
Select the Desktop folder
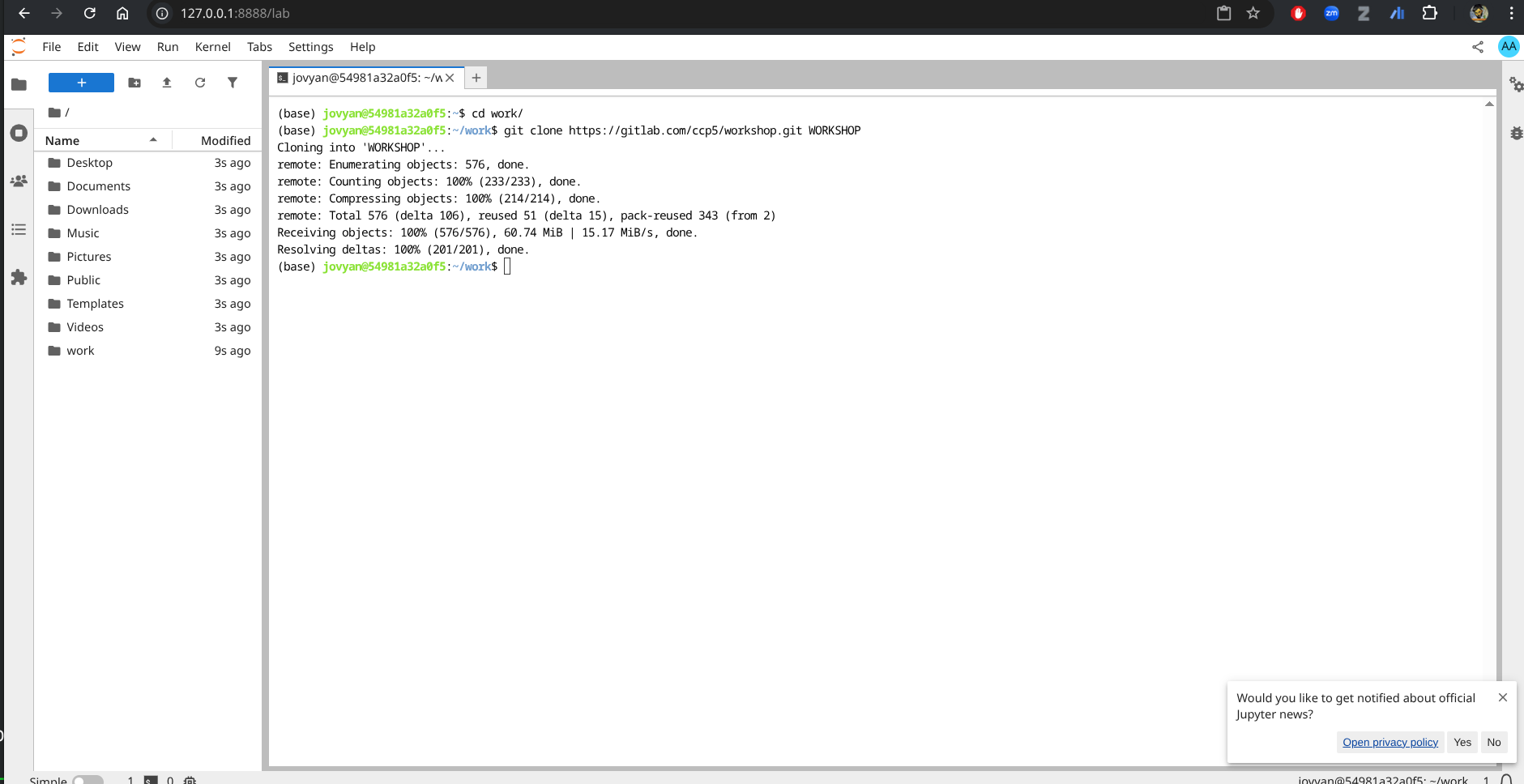(148, 163)
